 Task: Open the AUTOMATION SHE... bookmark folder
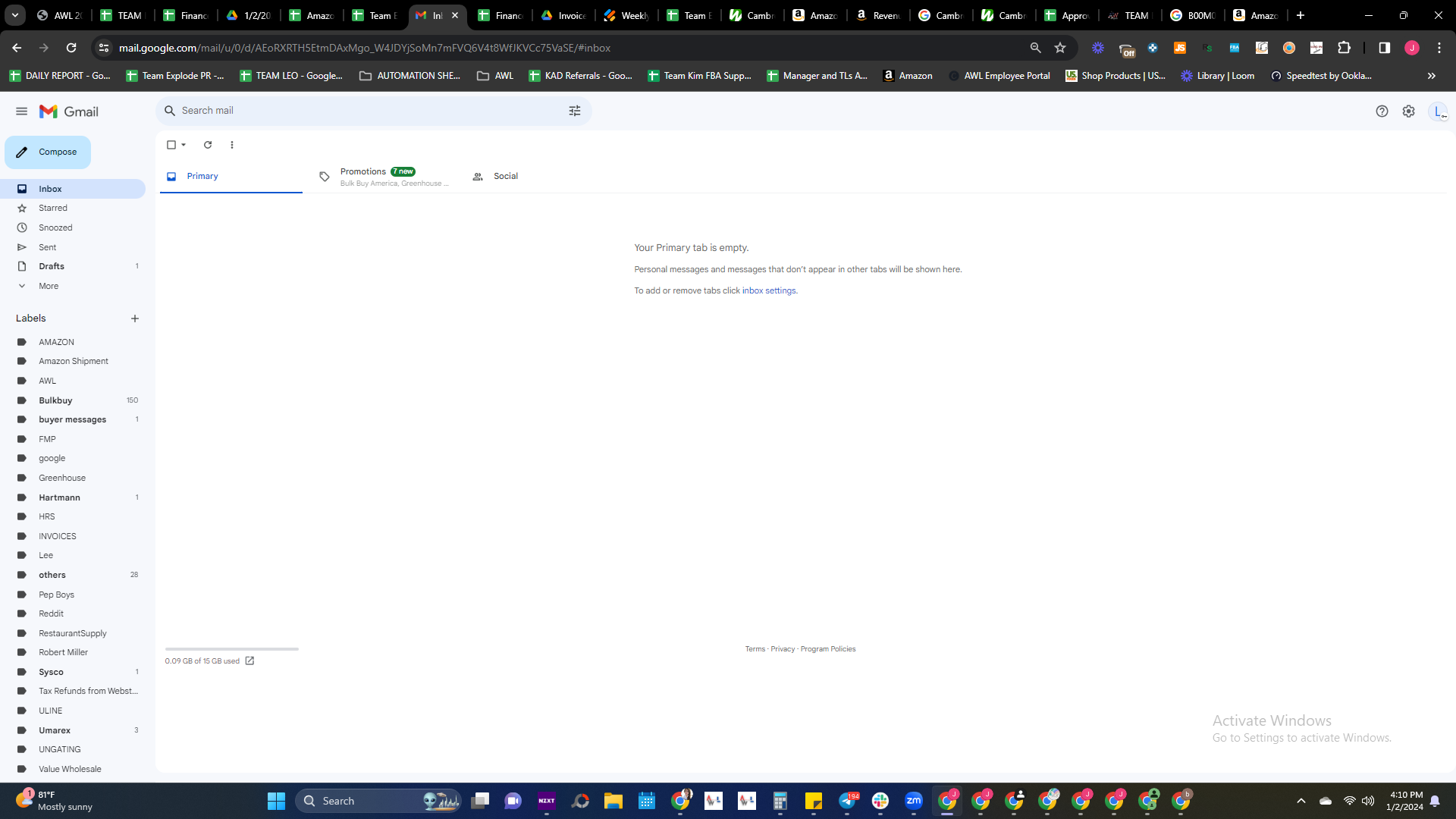[x=409, y=76]
